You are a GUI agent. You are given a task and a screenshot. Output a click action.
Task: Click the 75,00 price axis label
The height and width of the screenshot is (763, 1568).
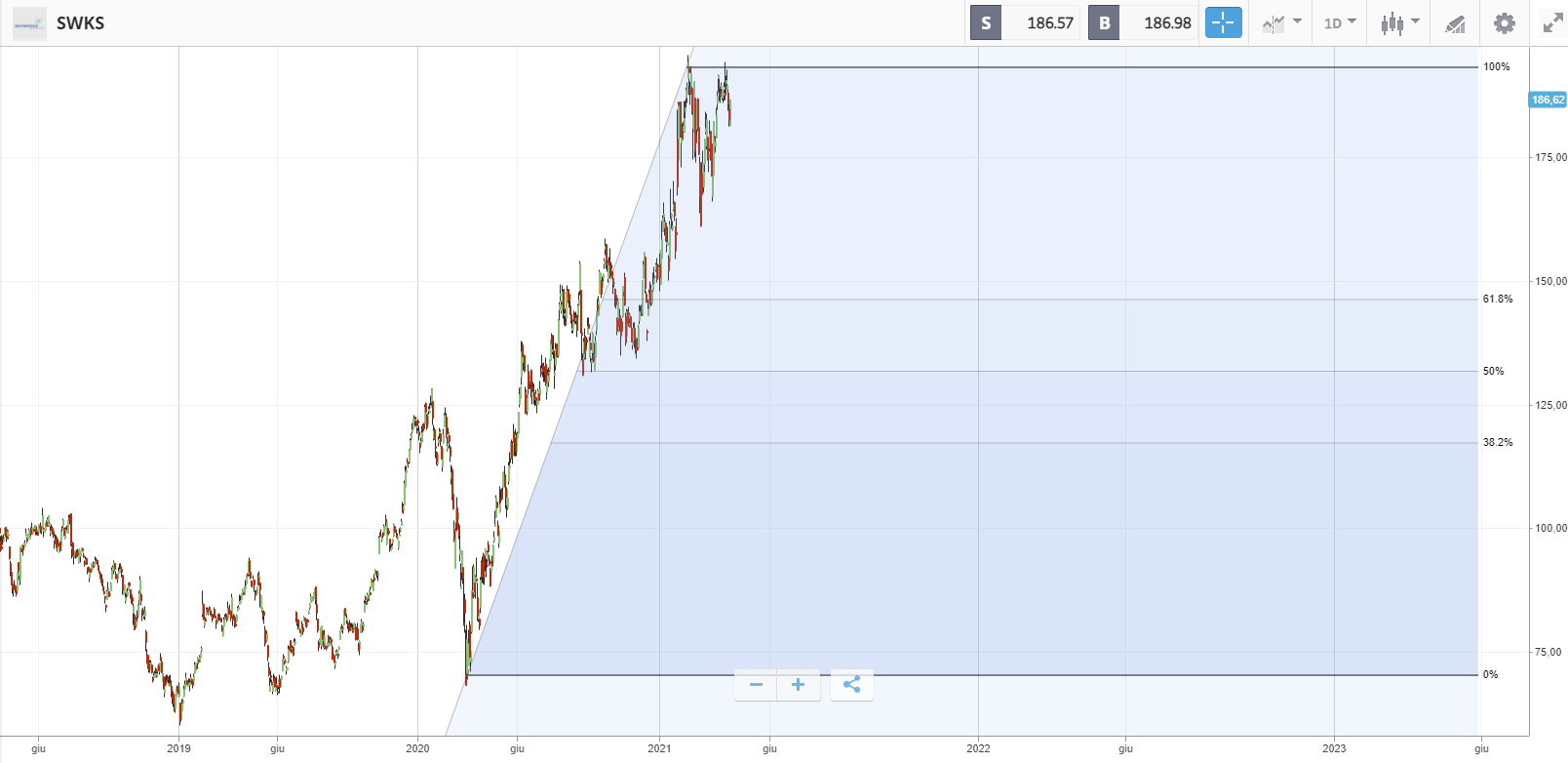coord(1548,653)
